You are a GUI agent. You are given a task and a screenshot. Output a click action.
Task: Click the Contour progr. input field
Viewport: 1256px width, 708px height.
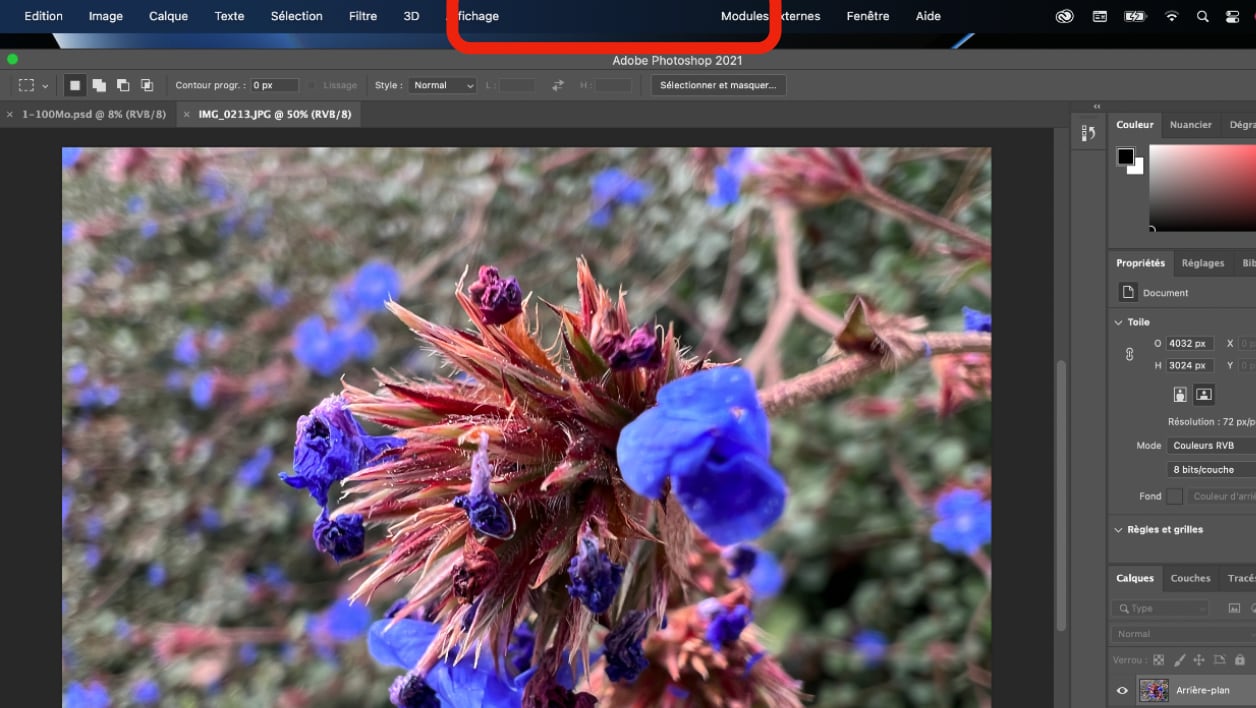(x=274, y=86)
